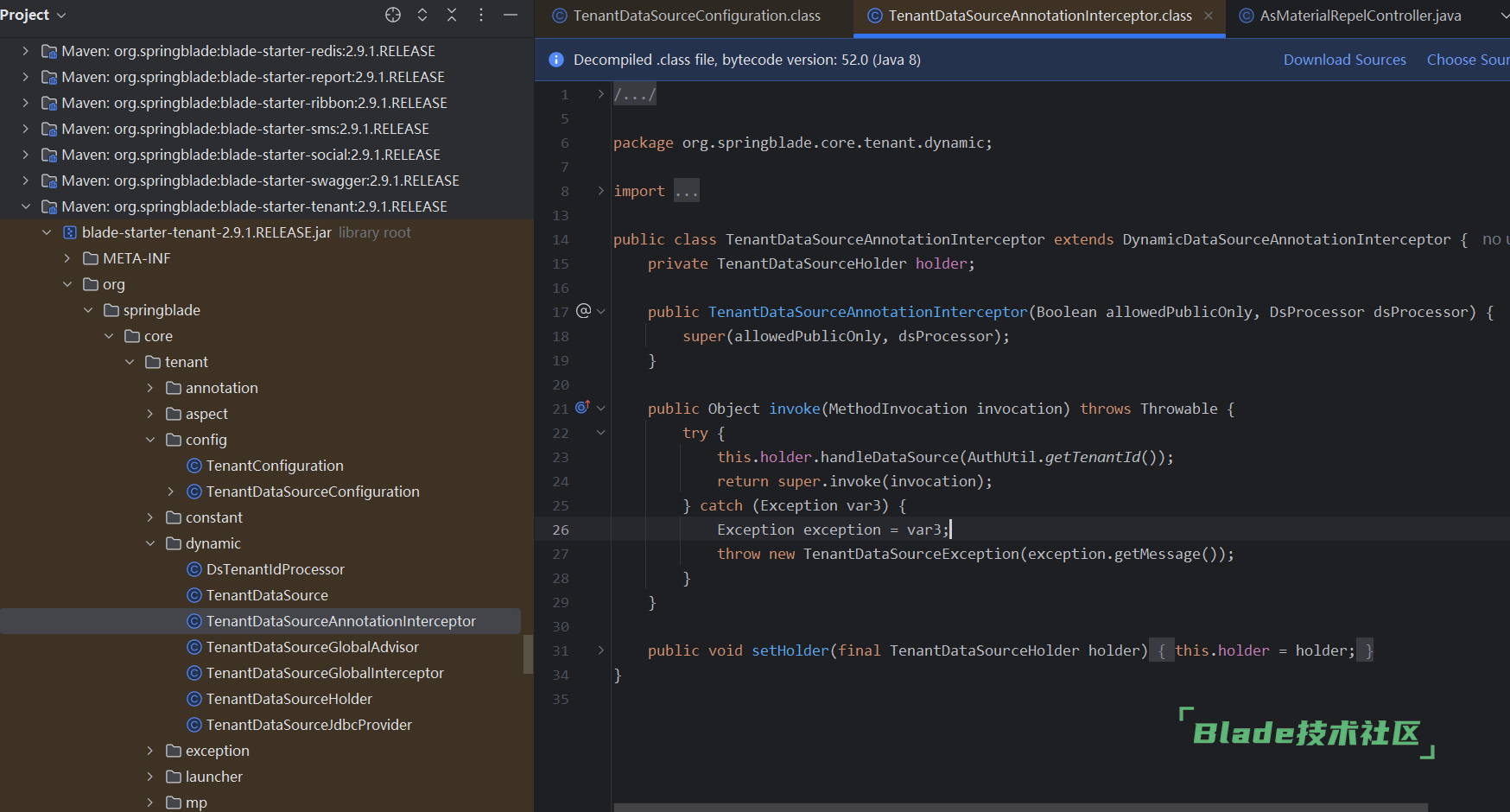1510x812 pixels.
Task: Click the TenantConfiguration class icon
Action: (194, 466)
